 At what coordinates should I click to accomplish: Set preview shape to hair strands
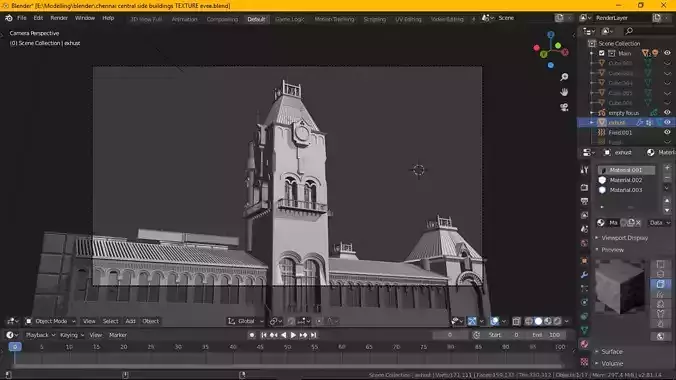[660, 294]
